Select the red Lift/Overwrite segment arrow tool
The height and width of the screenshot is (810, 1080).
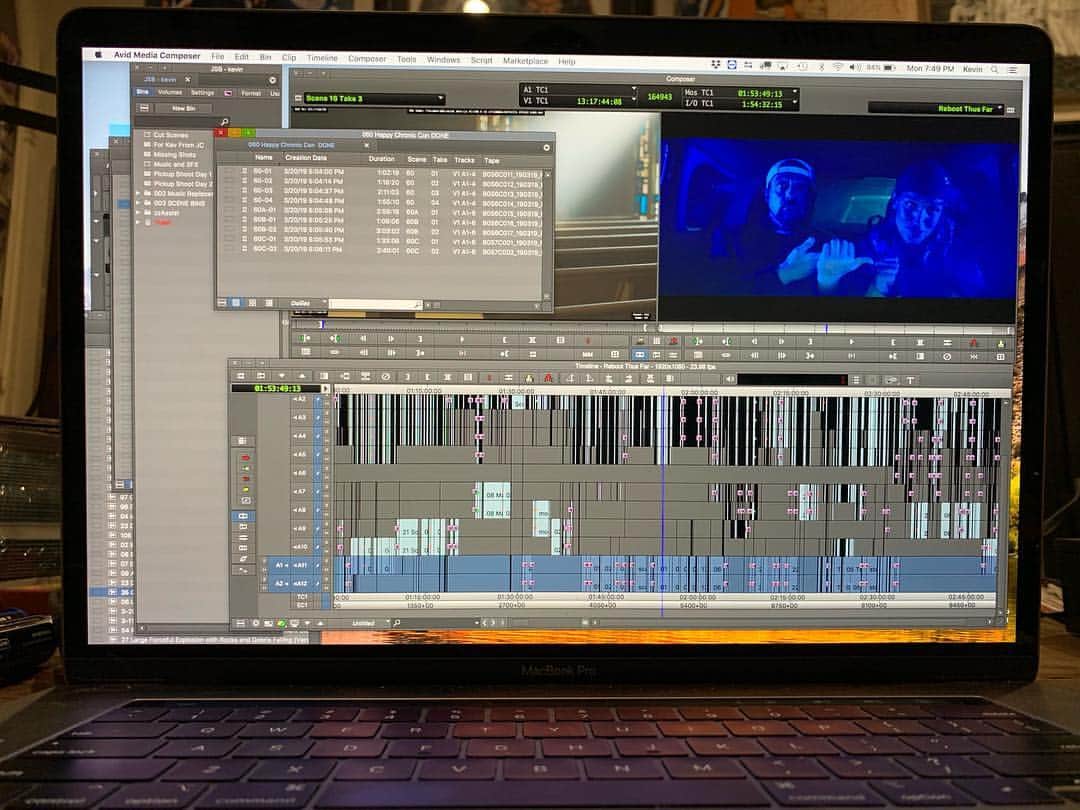[245, 457]
